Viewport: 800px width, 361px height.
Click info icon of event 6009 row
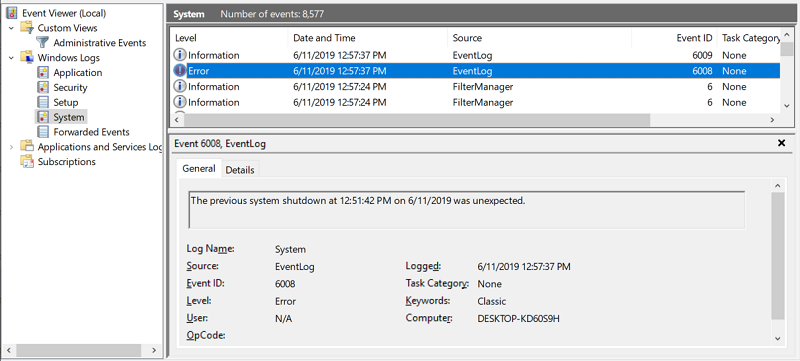[180, 55]
